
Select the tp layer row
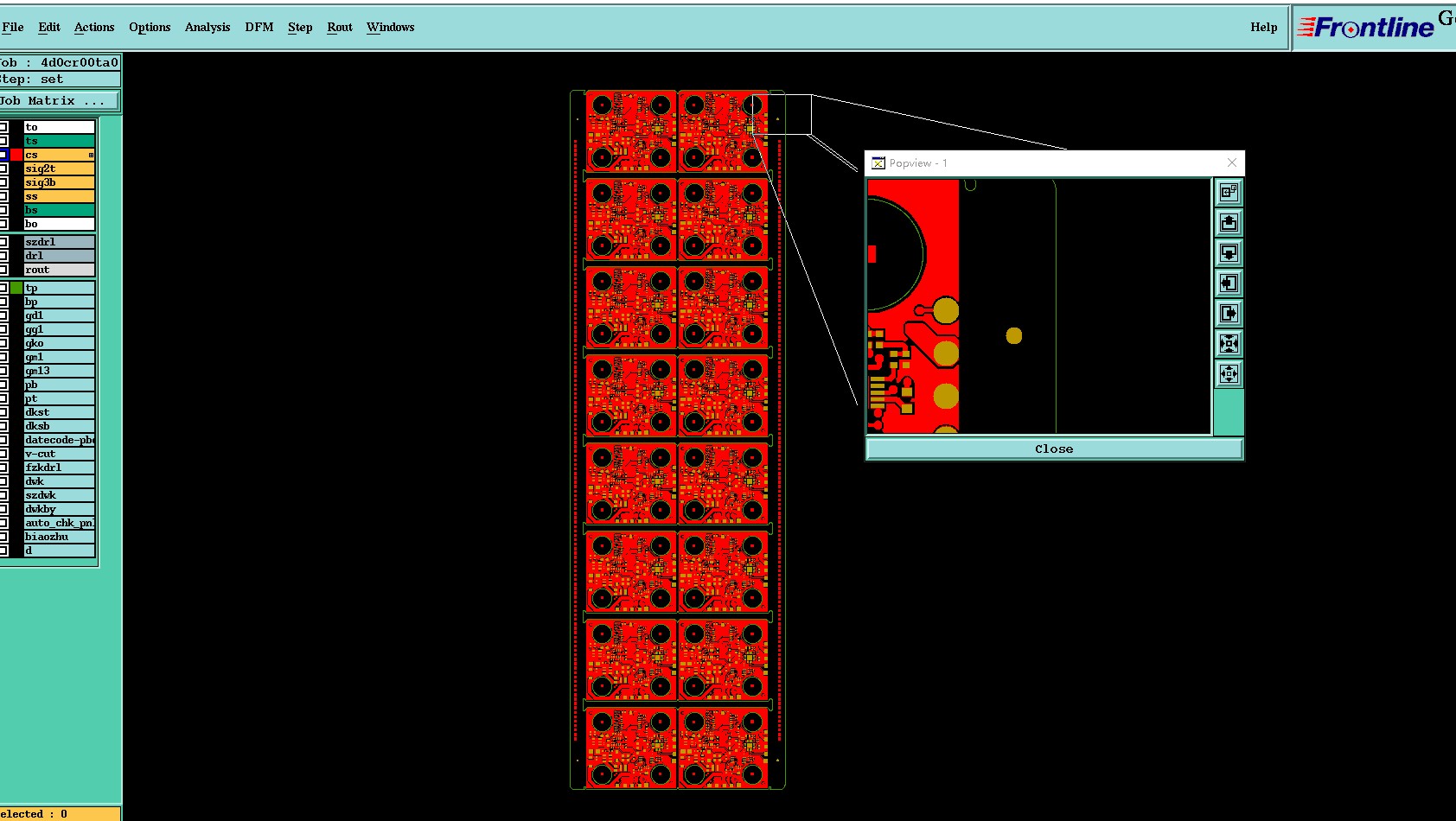click(x=59, y=288)
